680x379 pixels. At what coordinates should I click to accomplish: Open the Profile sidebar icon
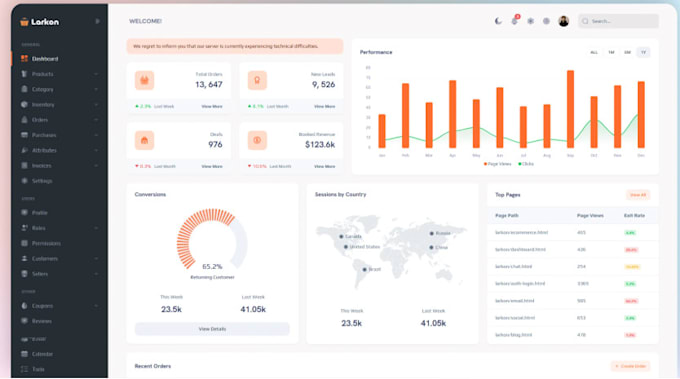(24, 212)
